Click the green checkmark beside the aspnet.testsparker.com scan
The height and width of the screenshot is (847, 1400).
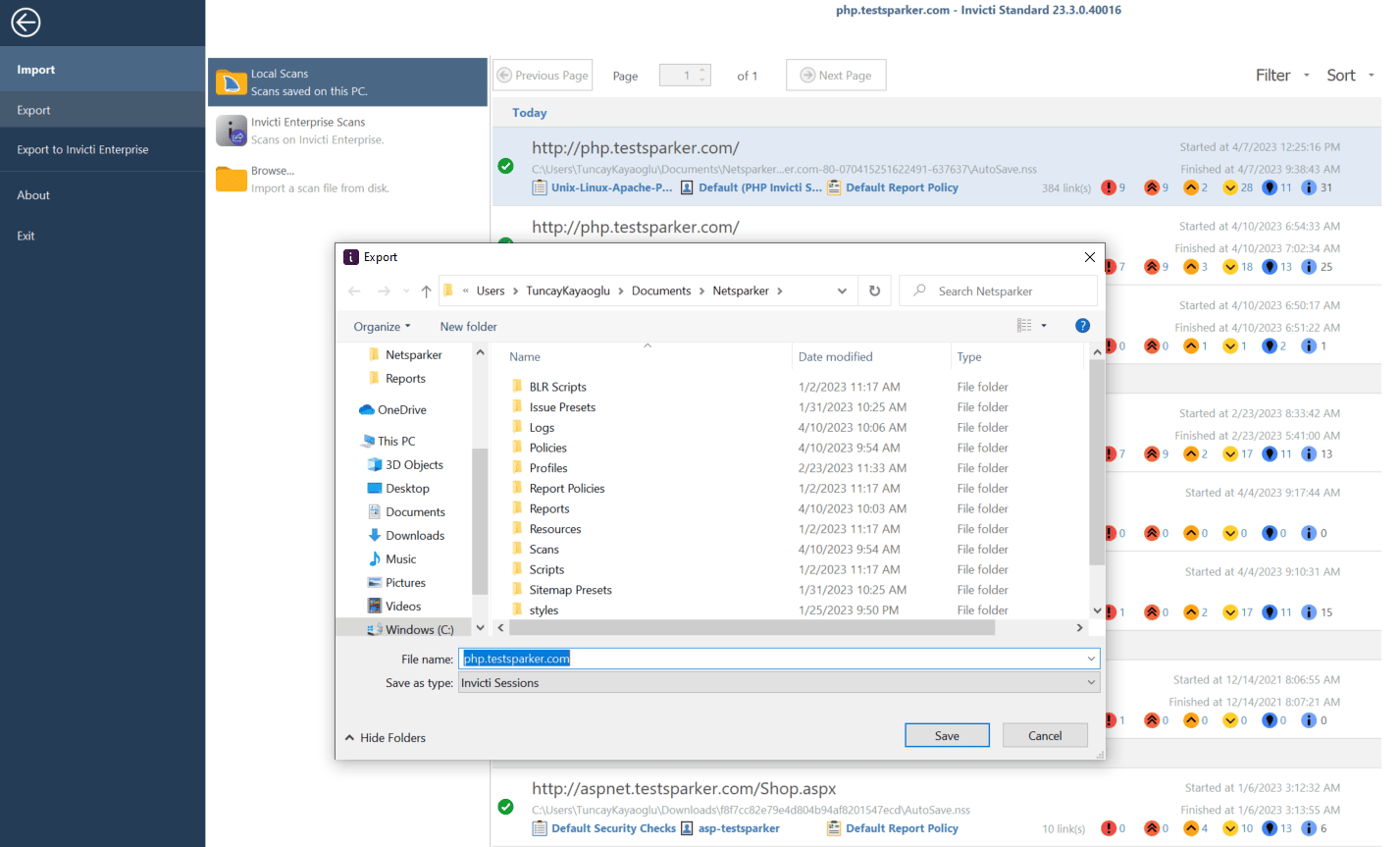click(506, 807)
